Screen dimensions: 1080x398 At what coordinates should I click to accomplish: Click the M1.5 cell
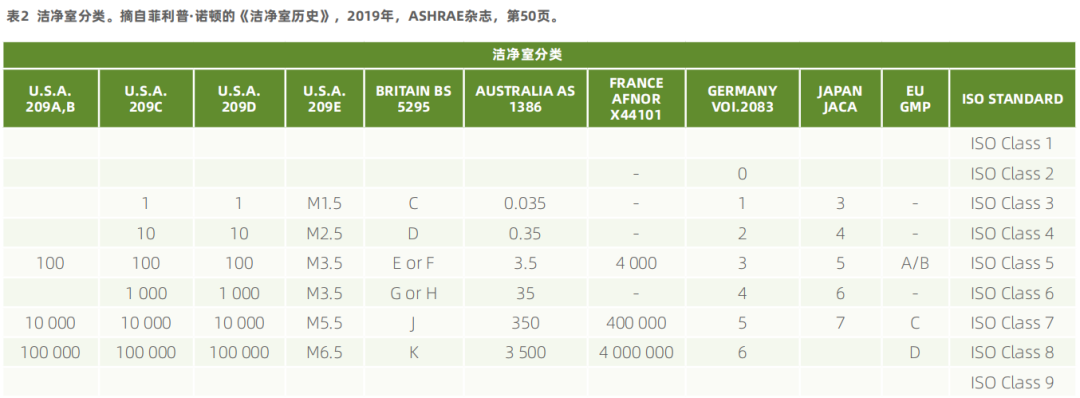coord(324,204)
